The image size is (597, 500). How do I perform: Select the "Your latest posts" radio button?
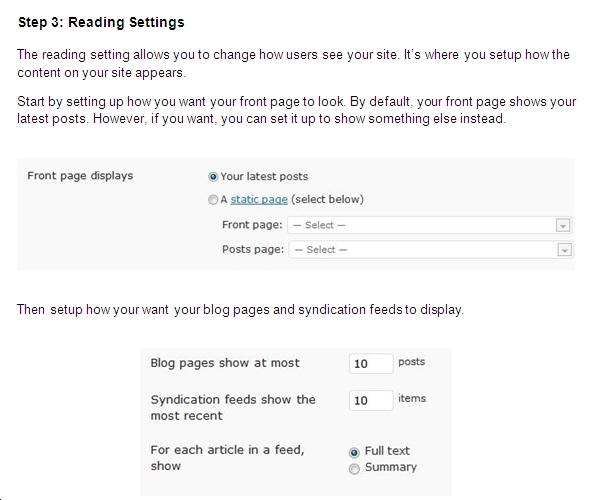[213, 177]
